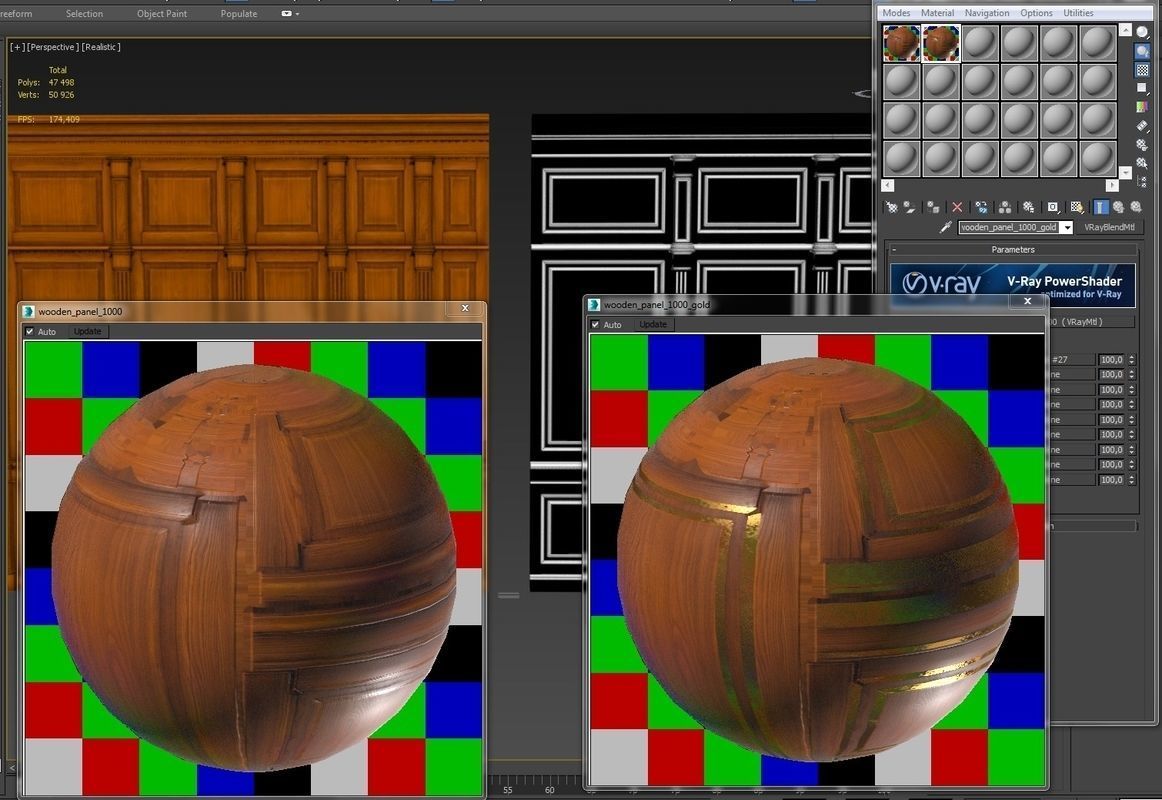Click the bottom row 100,0 spinner arrows
The image size is (1162, 800).
click(1132, 480)
